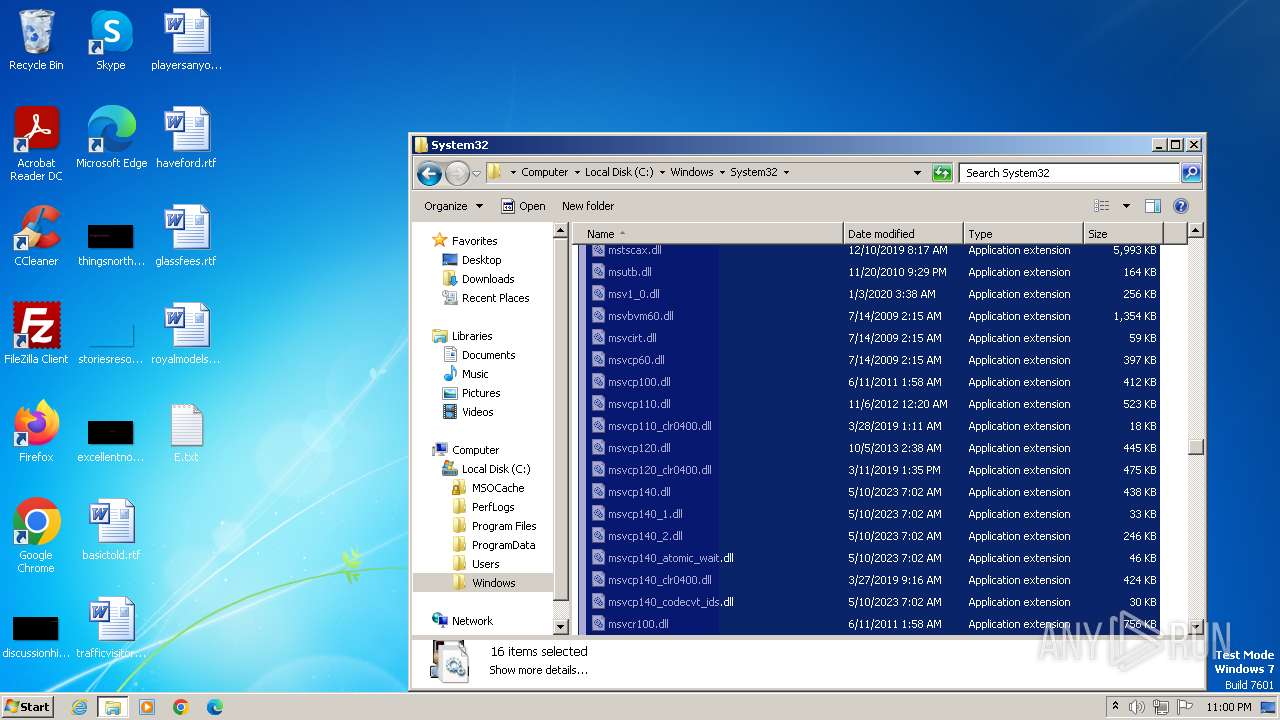Image resolution: width=1280 pixels, height=720 pixels.
Task: Change view with the Views icon
Action: tap(1102, 206)
